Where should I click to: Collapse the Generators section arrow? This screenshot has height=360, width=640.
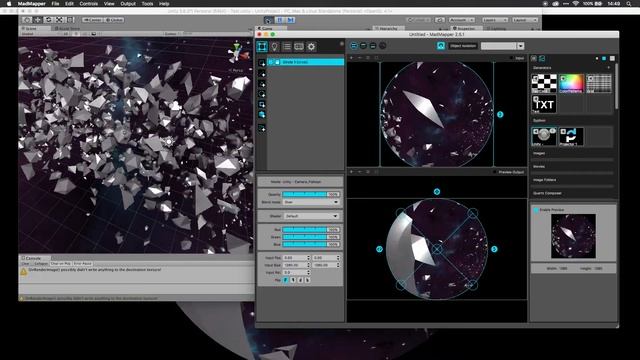609,68
